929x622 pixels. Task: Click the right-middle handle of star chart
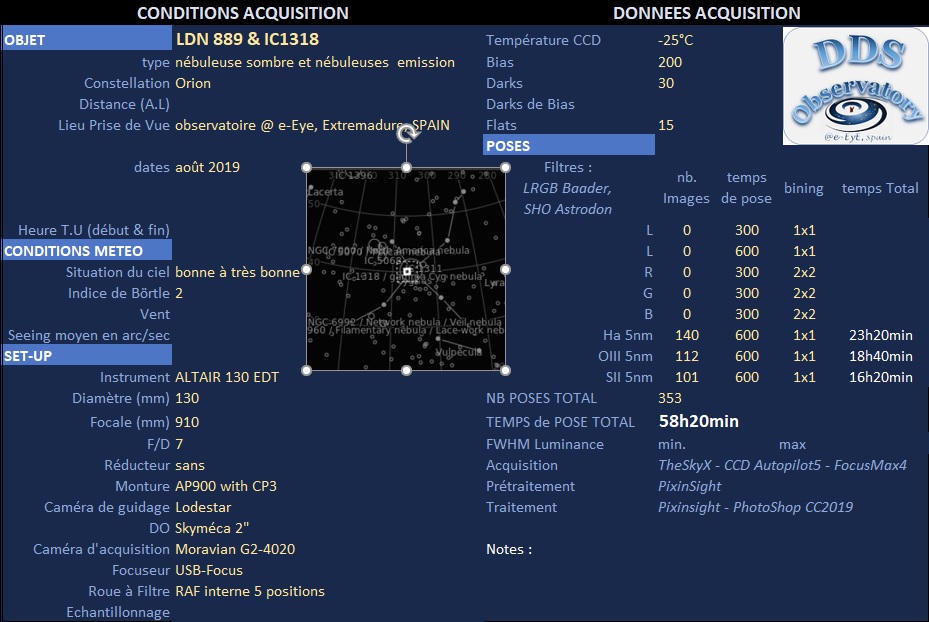pyautogui.click(x=505, y=270)
